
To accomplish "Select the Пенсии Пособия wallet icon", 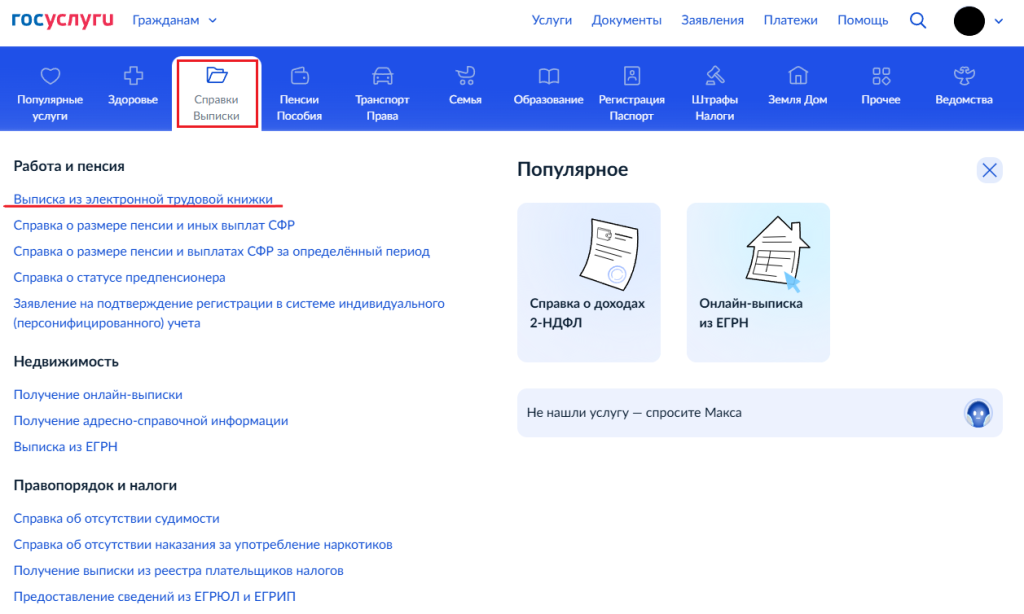I will click(x=299, y=76).
